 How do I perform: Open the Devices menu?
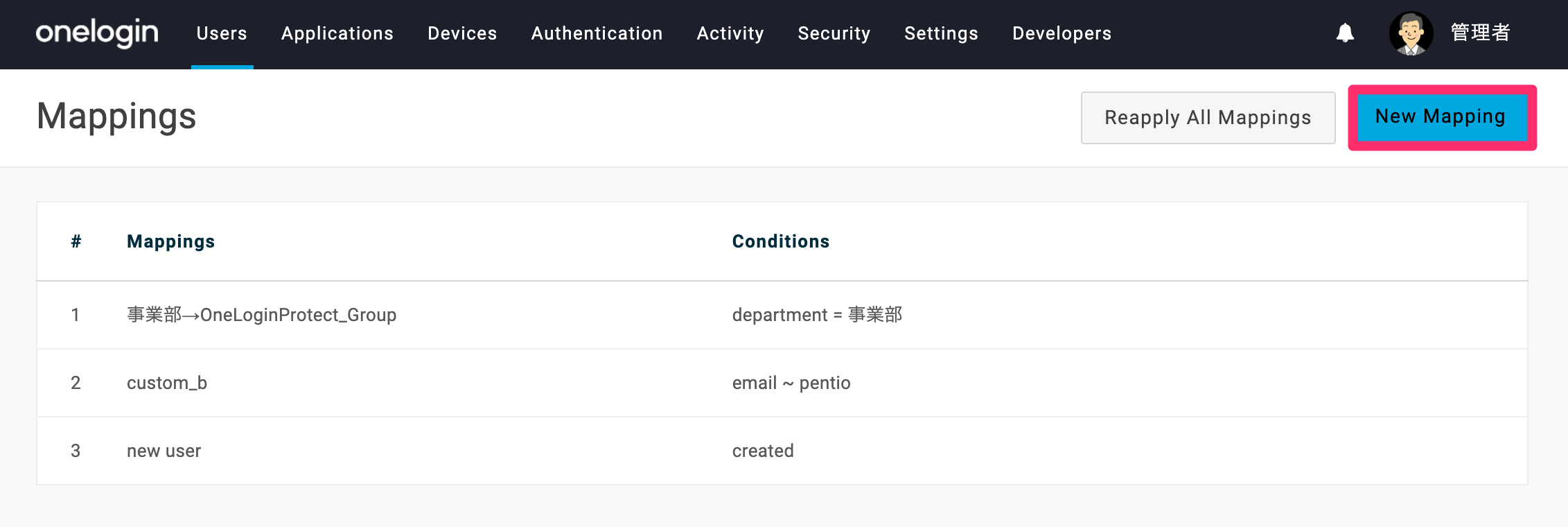[462, 33]
